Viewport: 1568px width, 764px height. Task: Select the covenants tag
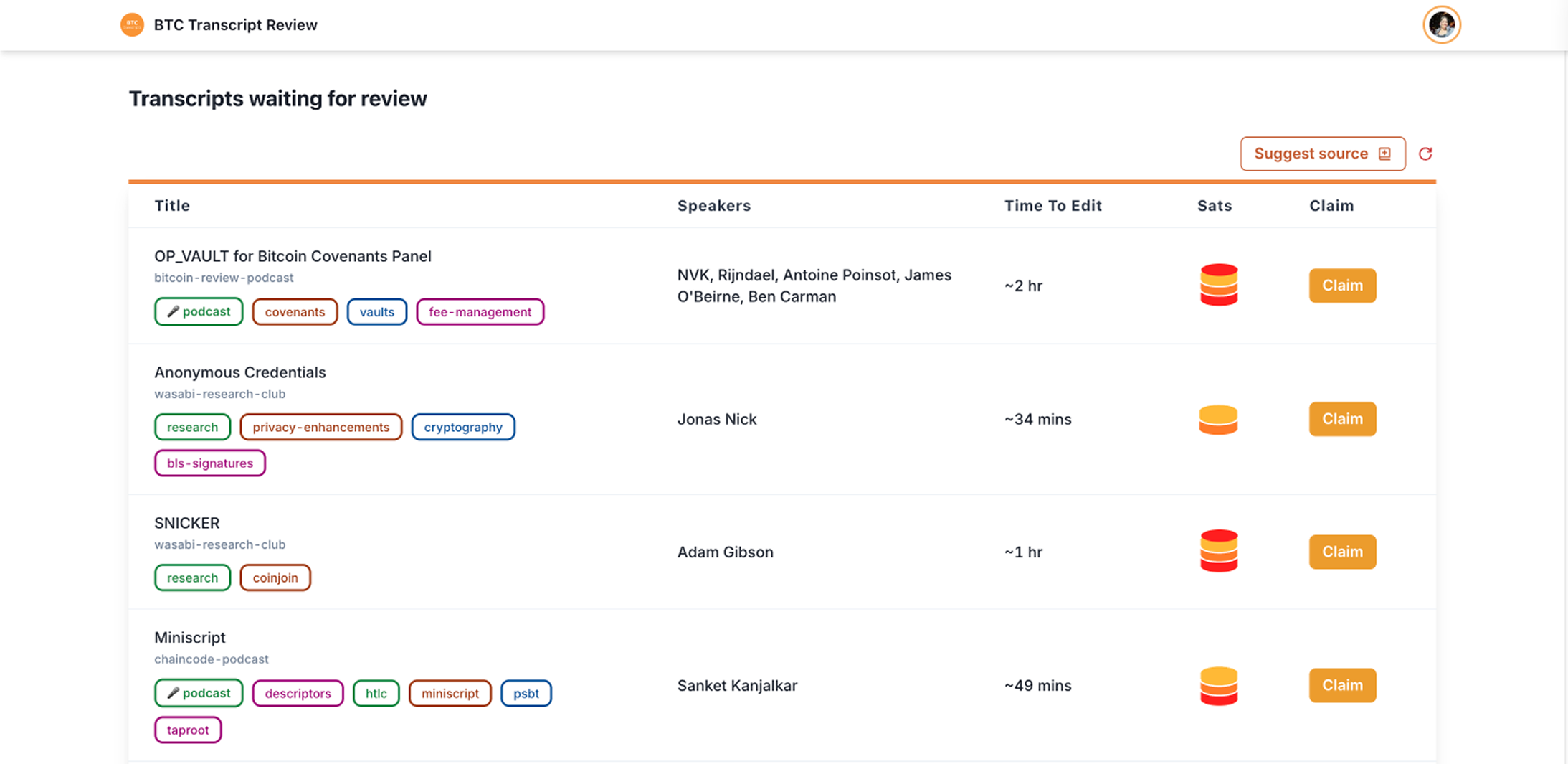tap(295, 312)
